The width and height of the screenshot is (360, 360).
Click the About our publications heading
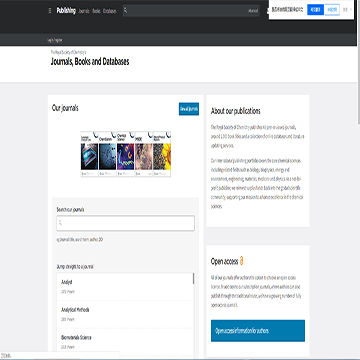pyautogui.click(x=236, y=111)
